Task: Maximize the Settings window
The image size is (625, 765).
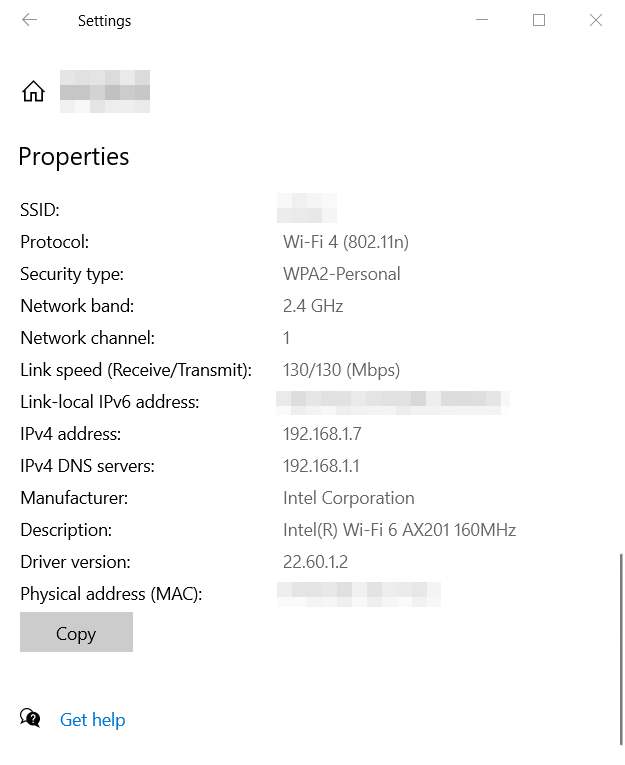Action: coord(539,20)
